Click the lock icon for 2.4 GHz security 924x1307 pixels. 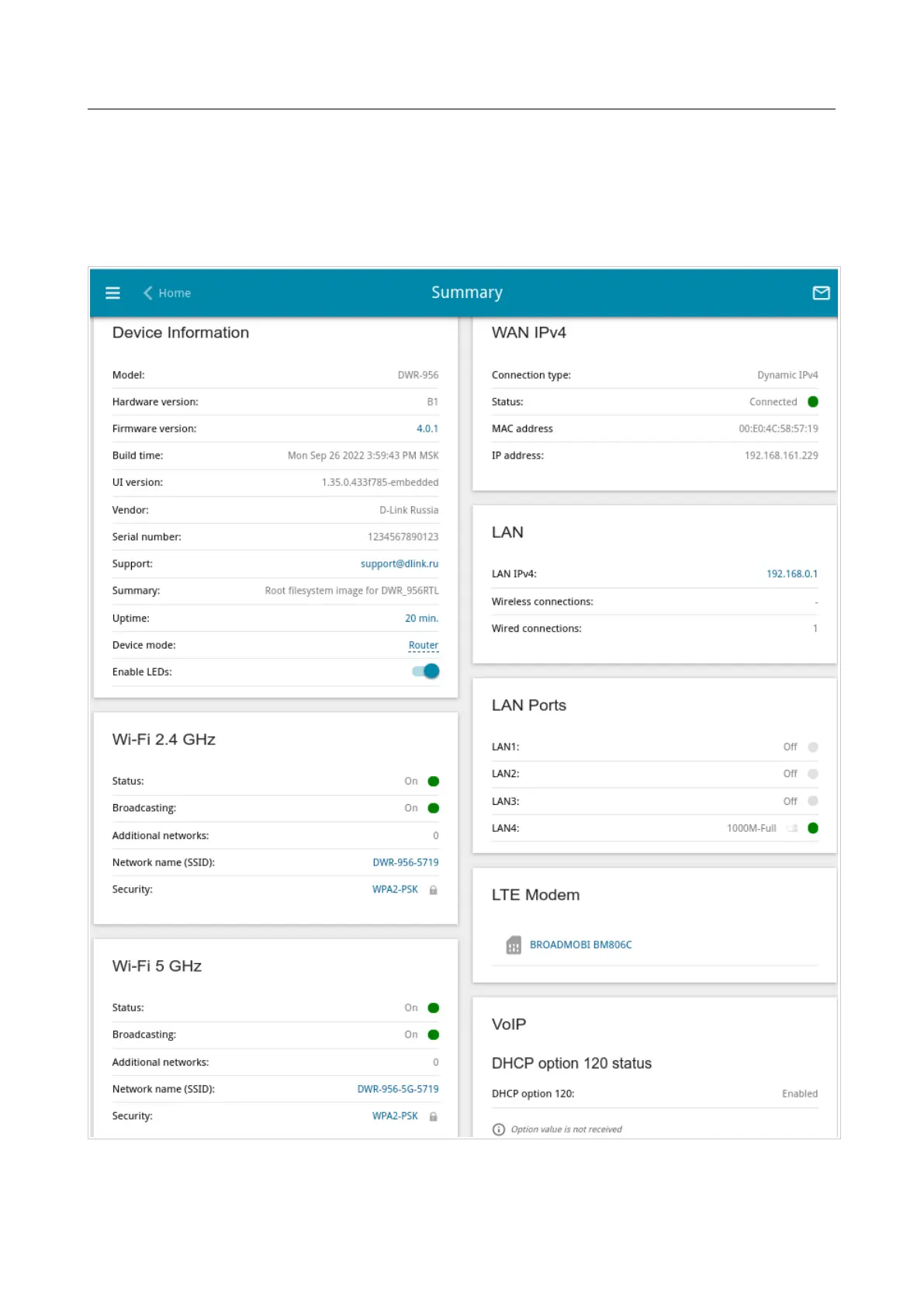point(434,890)
